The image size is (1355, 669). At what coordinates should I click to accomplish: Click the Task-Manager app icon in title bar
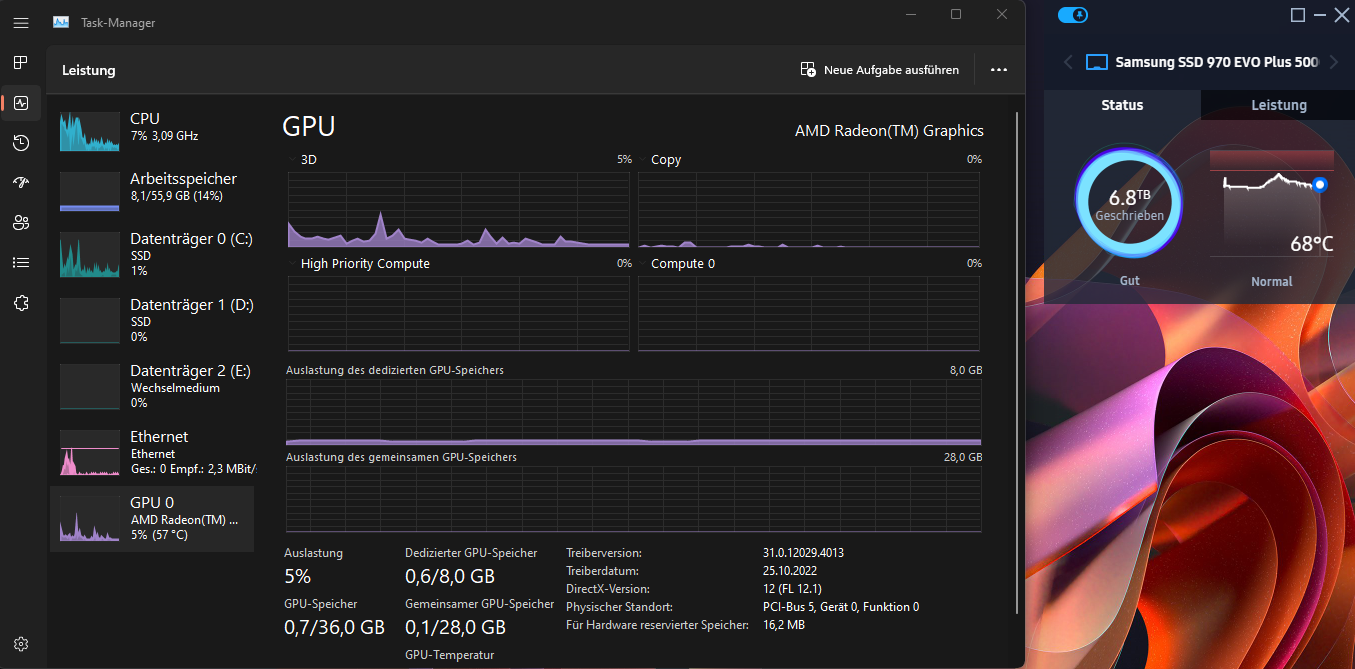point(61,22)
